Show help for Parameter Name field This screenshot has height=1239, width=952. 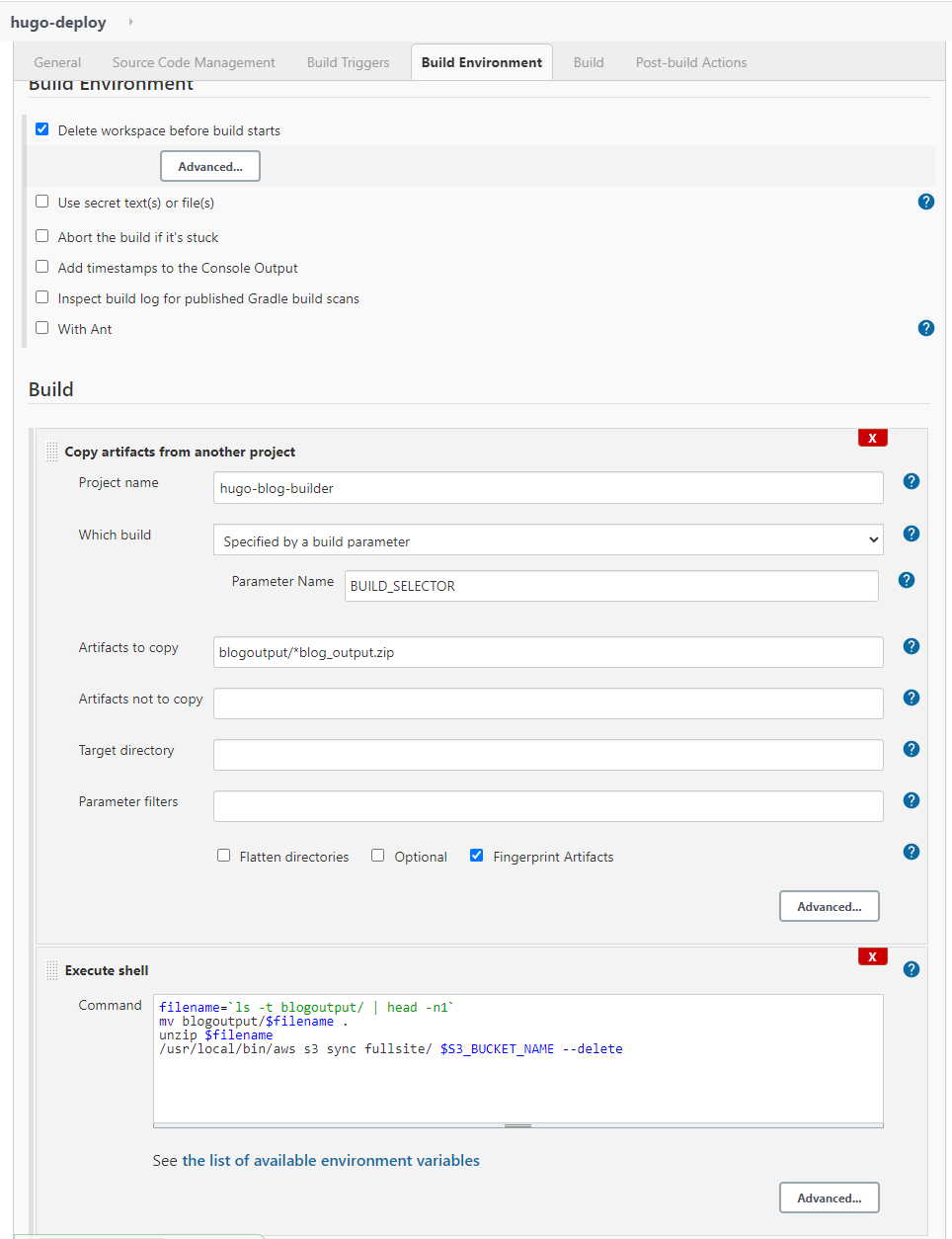(907, 580)
